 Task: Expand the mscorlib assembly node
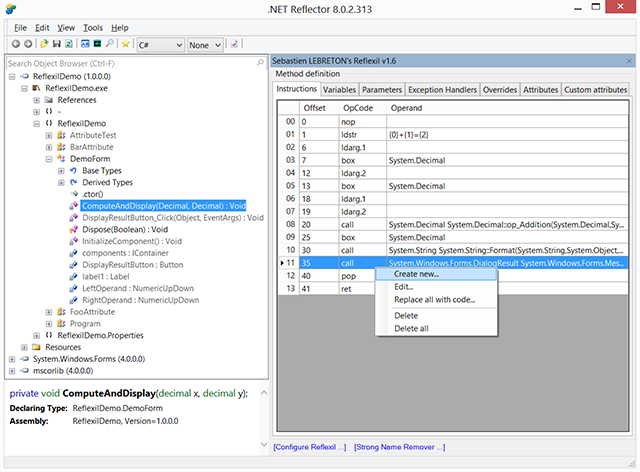pyautogui.click(x=12, y=371)
